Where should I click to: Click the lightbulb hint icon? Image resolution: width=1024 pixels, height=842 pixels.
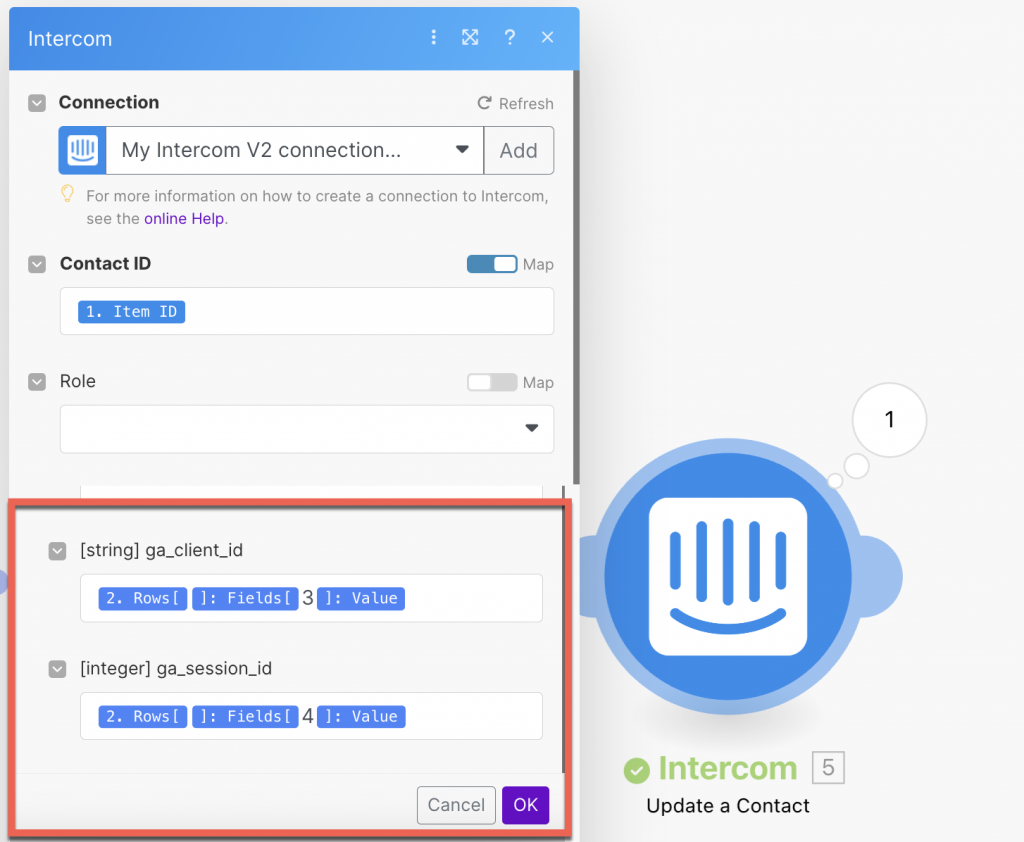67,193
